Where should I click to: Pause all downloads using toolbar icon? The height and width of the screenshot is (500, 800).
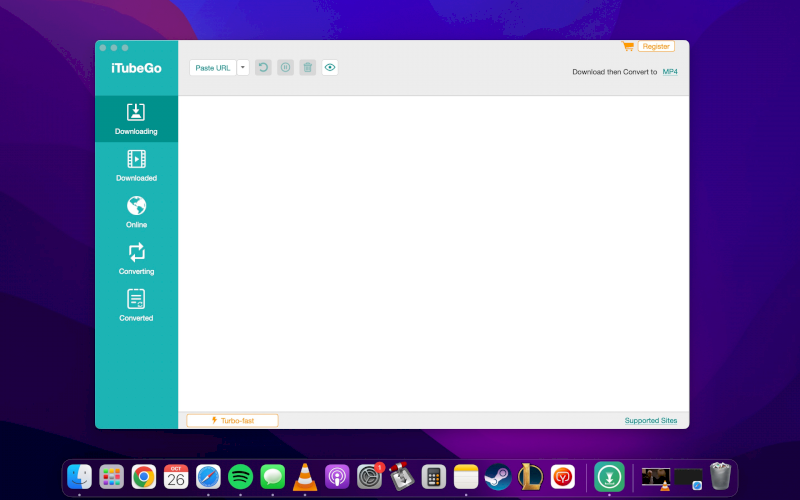285,68
